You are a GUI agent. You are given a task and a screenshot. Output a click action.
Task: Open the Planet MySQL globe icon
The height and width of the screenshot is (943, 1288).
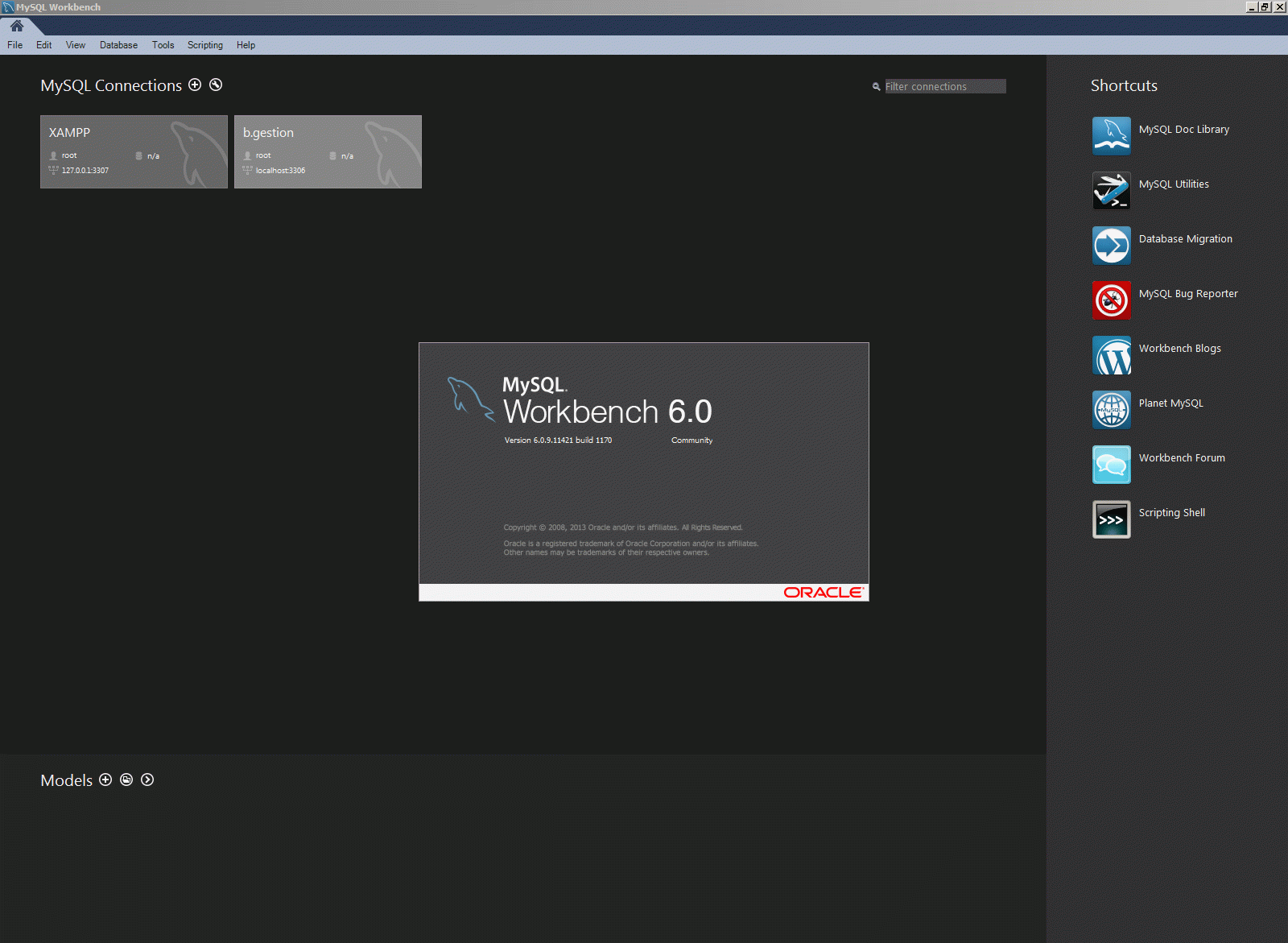(1112, 410)
